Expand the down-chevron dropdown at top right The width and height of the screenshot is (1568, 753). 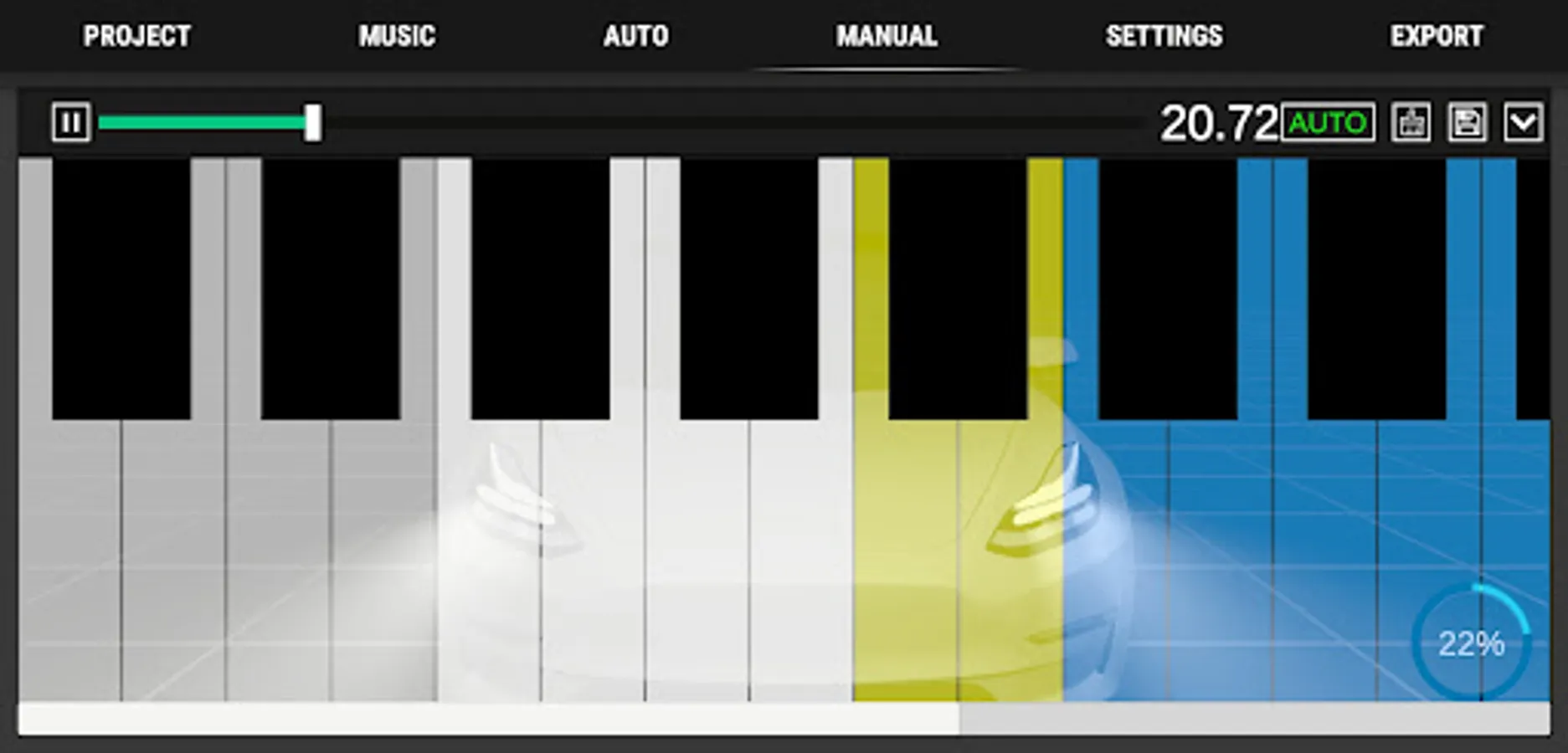tap(1523, 123)
